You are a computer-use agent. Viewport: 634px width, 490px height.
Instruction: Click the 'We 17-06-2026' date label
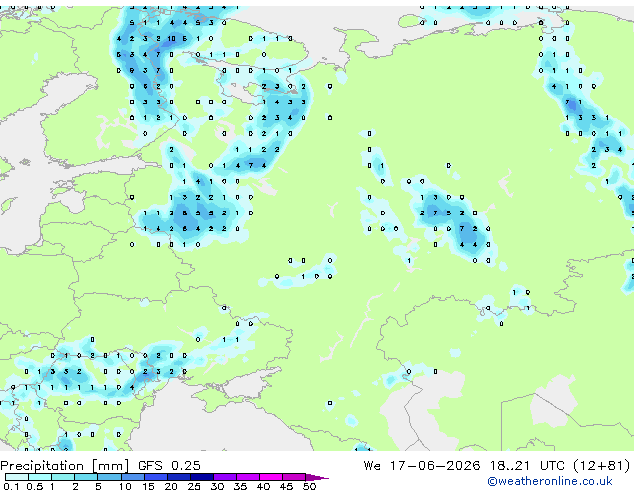(x=422, y=465)
